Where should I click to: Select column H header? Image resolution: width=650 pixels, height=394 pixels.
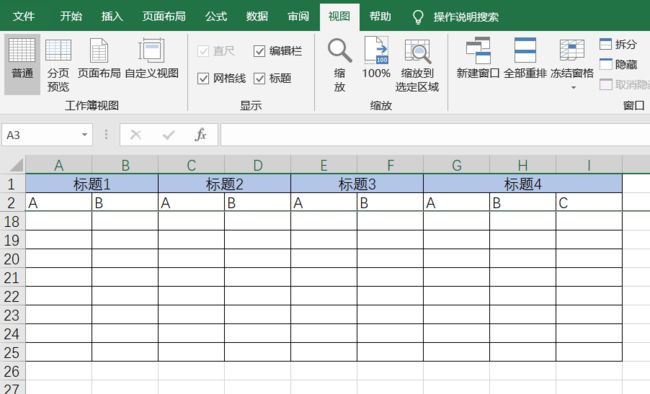(x=523, y=165)
